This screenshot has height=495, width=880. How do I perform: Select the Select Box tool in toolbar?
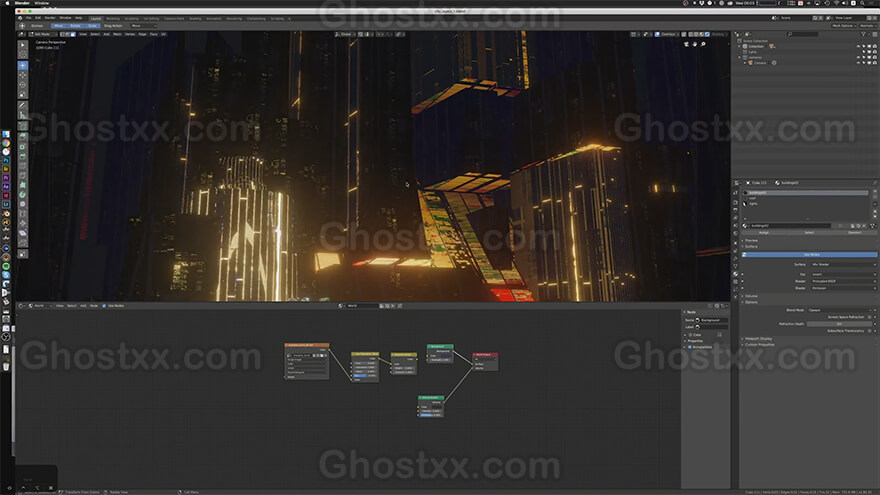coord(22,45)
